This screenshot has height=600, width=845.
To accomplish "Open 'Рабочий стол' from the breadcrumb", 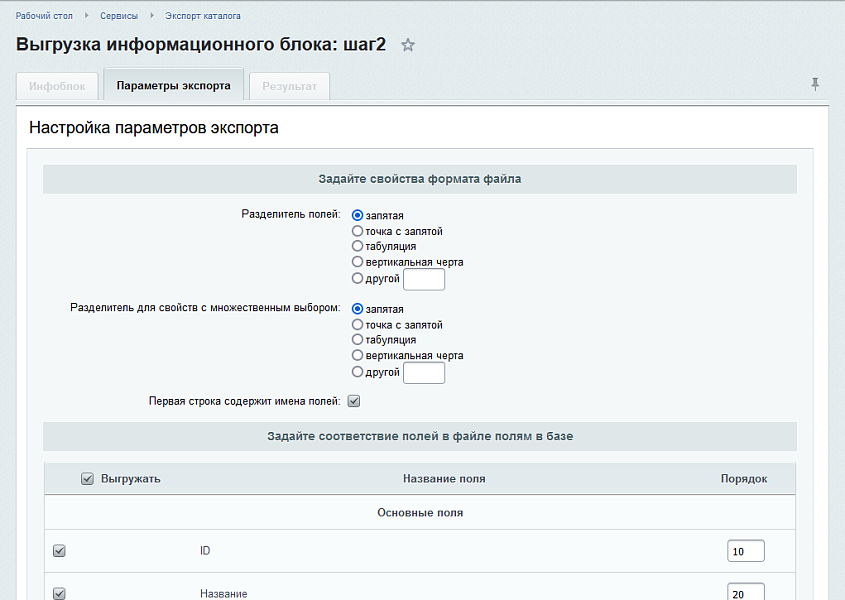I will coord(43,16).
